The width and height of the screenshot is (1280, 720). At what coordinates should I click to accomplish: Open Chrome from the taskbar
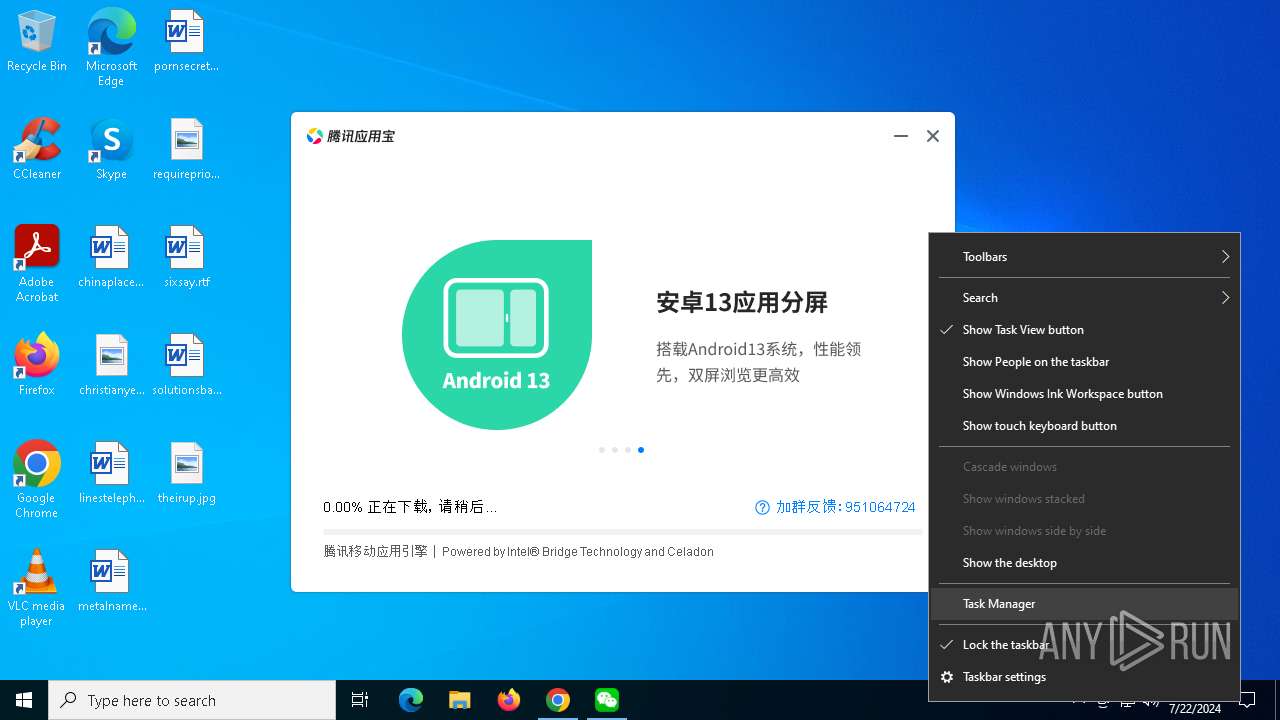[x=558, y=700]
